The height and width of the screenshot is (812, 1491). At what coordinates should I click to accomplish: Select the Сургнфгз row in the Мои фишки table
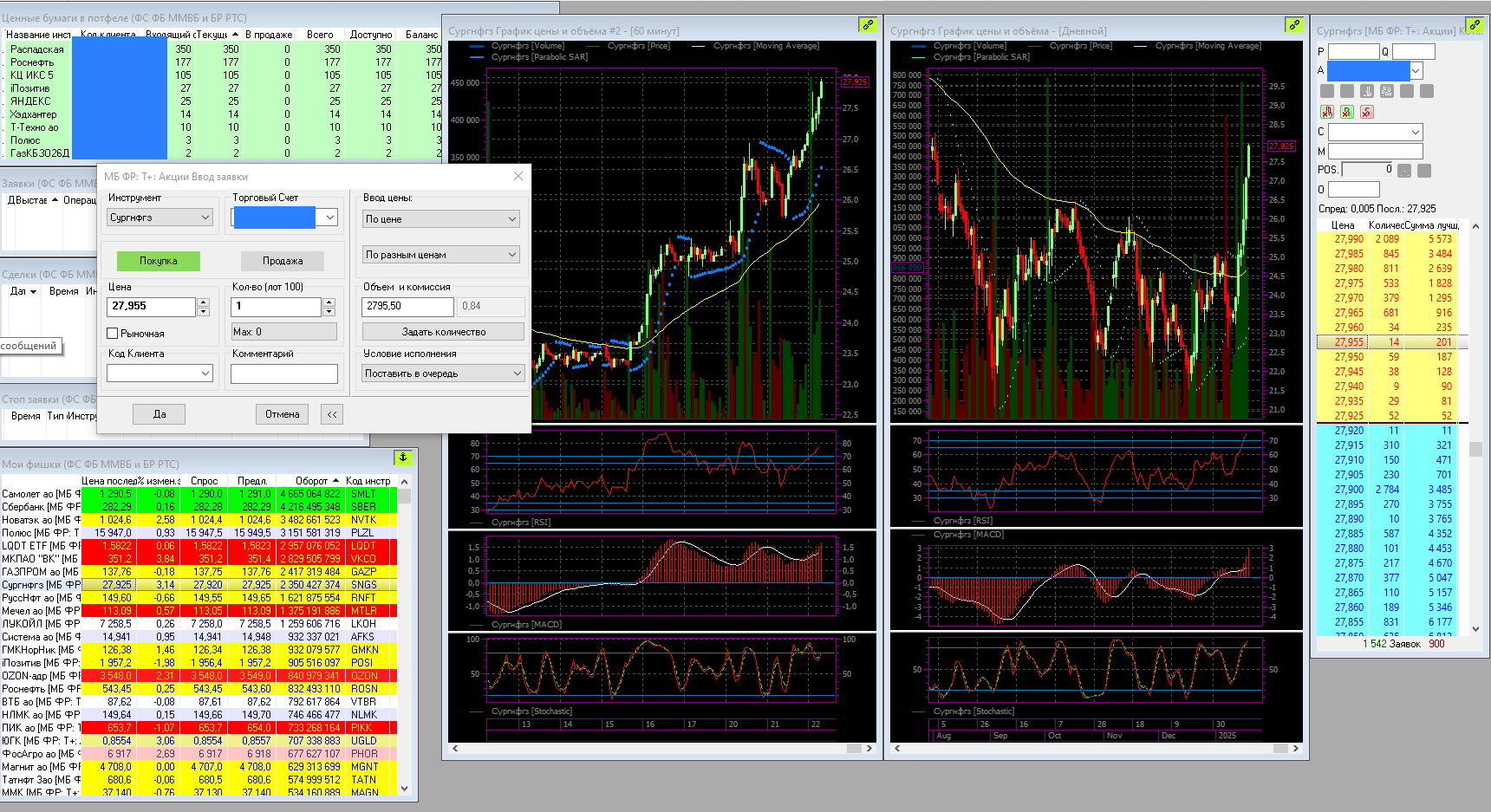pos(199,585)
